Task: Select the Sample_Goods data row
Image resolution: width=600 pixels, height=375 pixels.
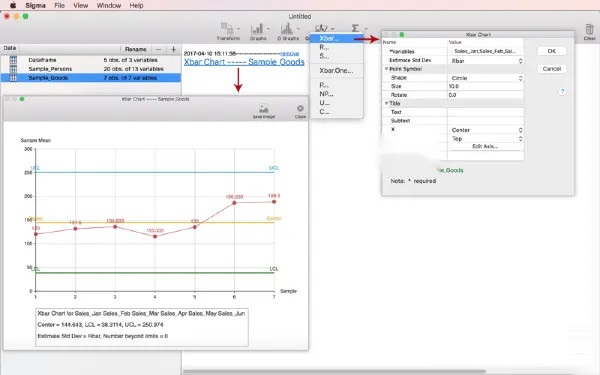Action: click(x=91, y=78)
